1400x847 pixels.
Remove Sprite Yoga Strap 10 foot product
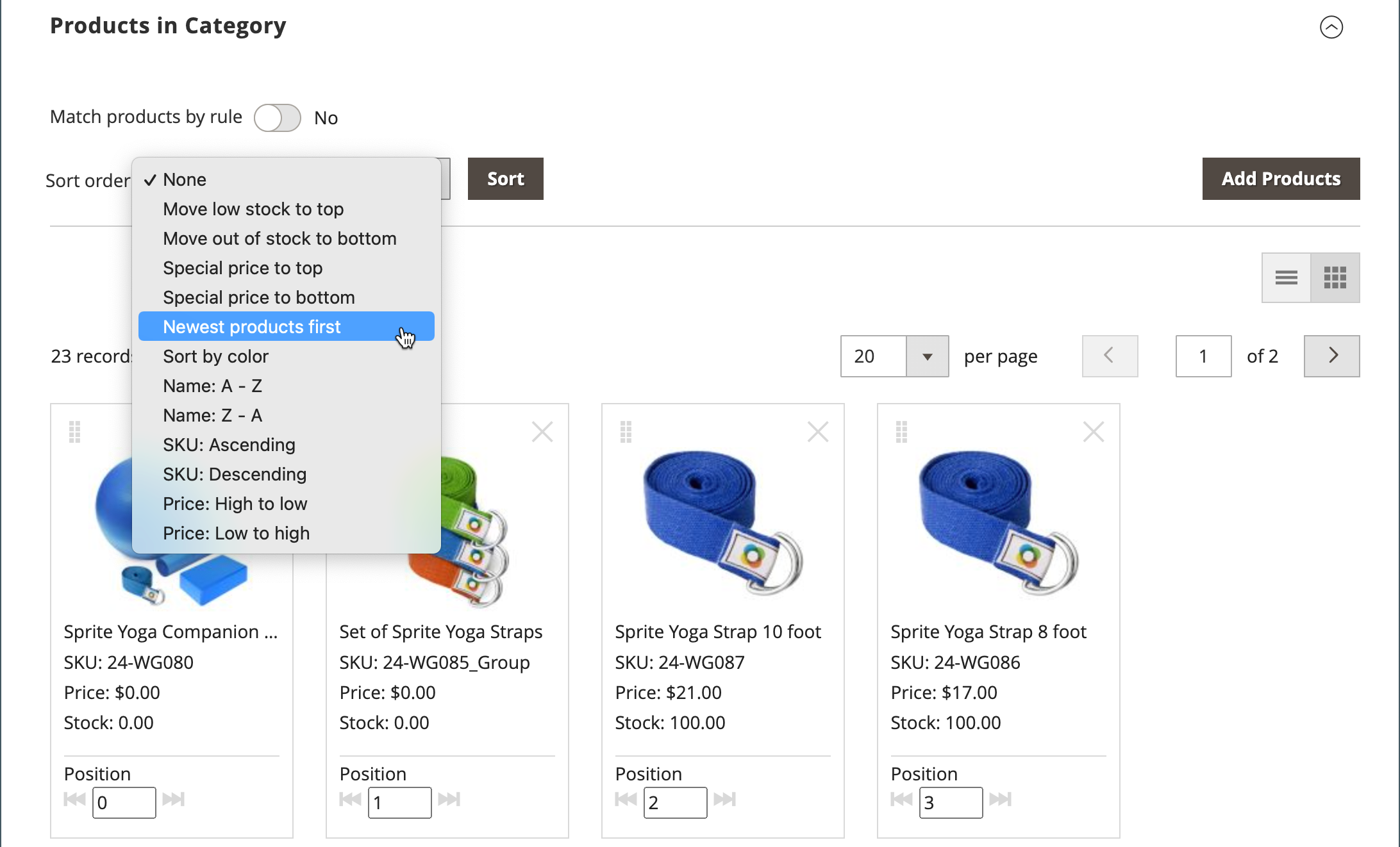(x=817, y=432)
